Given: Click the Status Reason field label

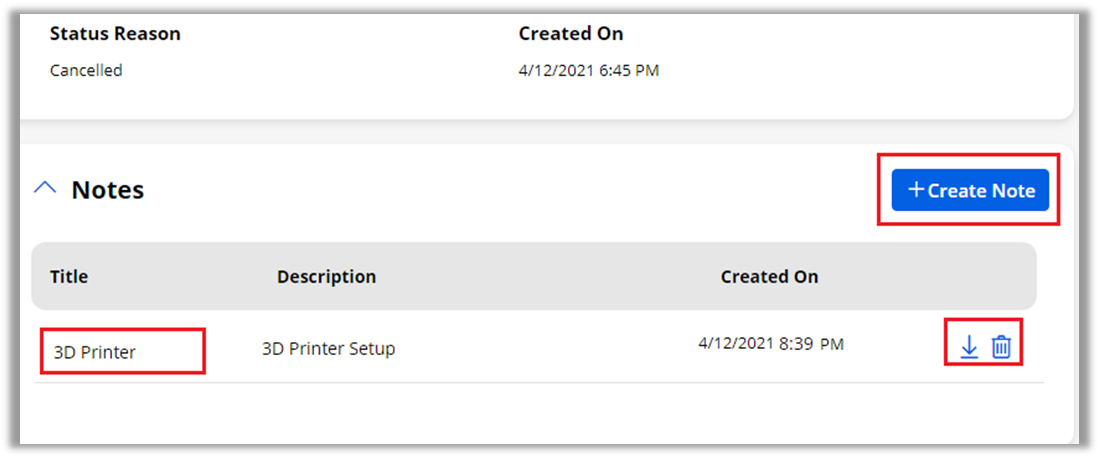Looking at the screenshot, I should tap(115, 34).
